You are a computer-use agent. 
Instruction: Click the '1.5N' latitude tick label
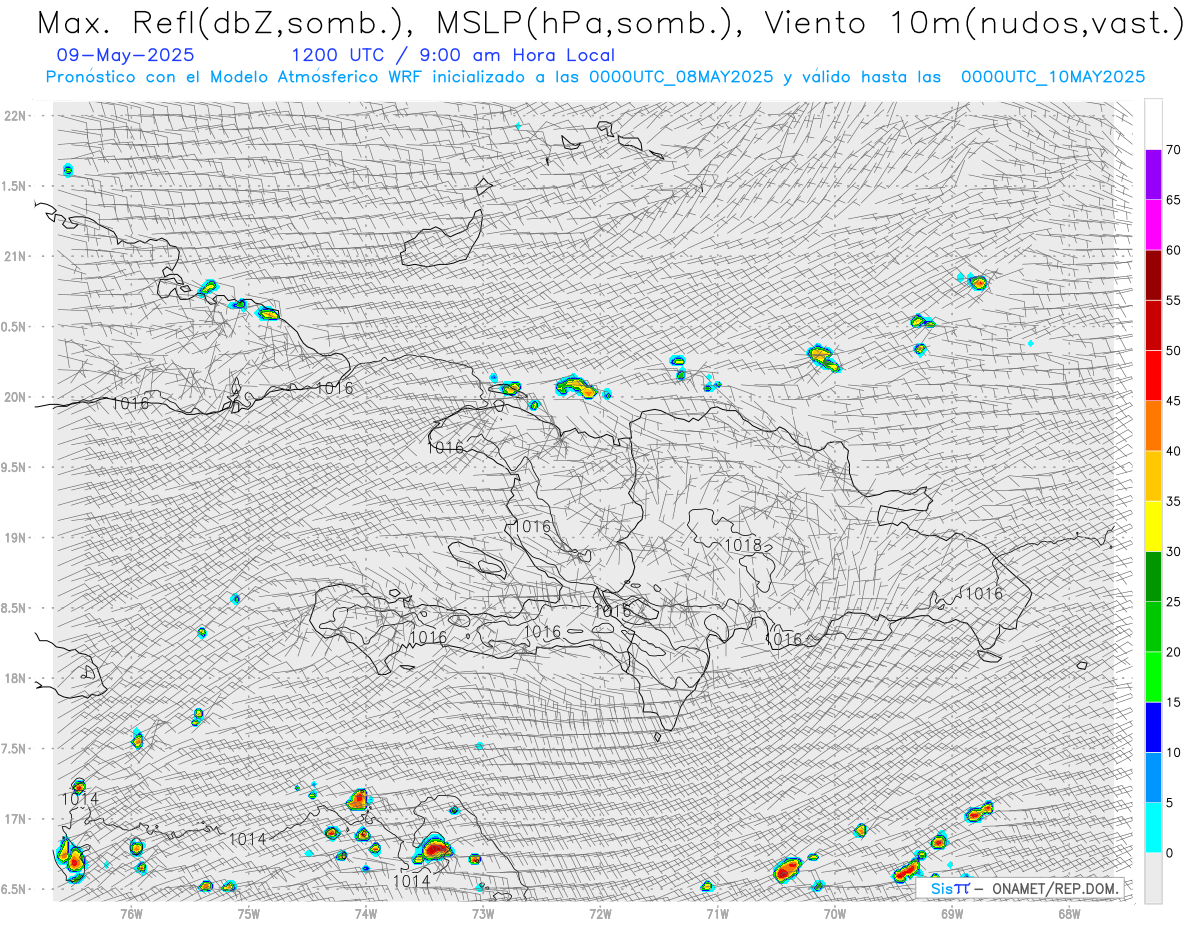point(14,186)
